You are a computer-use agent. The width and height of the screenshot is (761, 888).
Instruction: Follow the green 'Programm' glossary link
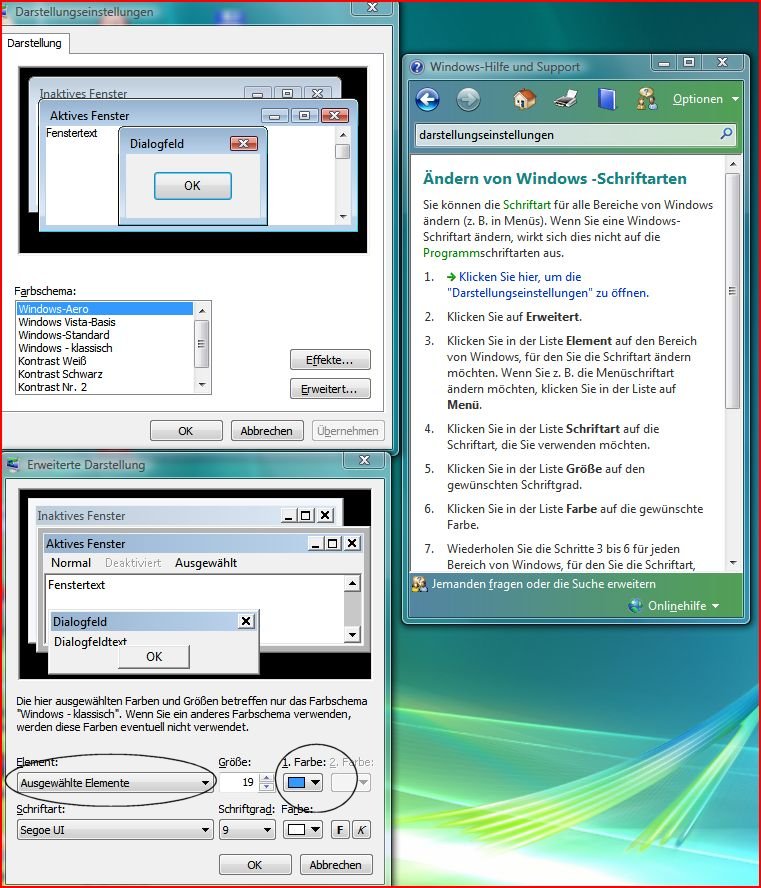coord(451,253)
